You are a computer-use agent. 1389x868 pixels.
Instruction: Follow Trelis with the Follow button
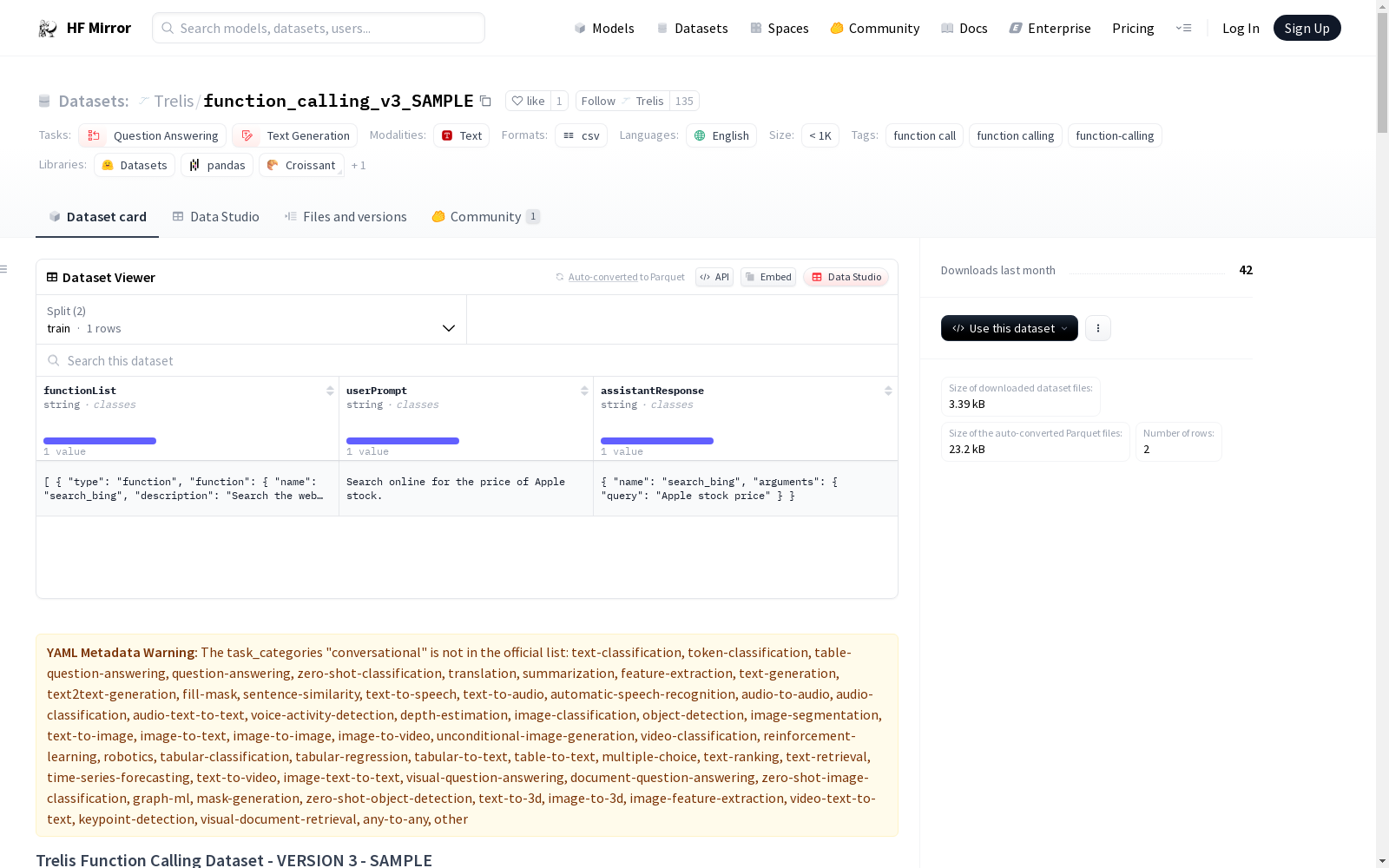[622, 101]
